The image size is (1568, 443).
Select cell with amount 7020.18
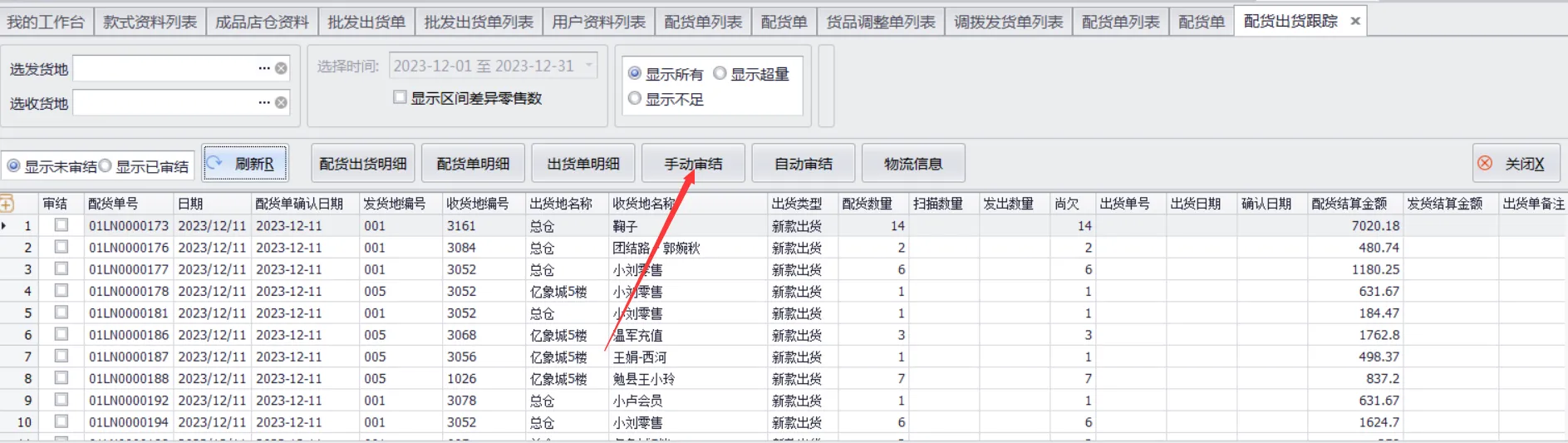pyautogui.click(x=1355, y=225)
